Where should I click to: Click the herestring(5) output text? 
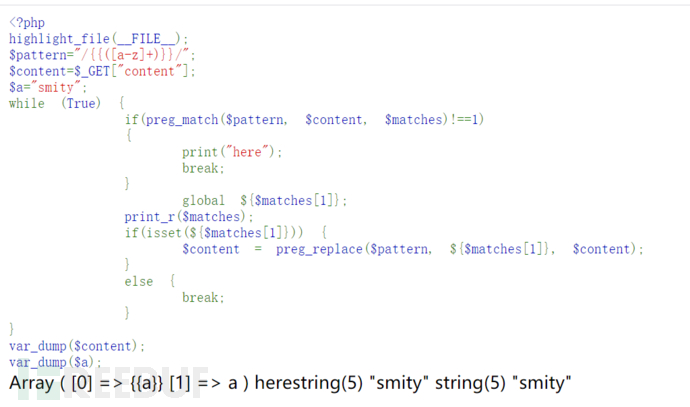pos(309,383)
